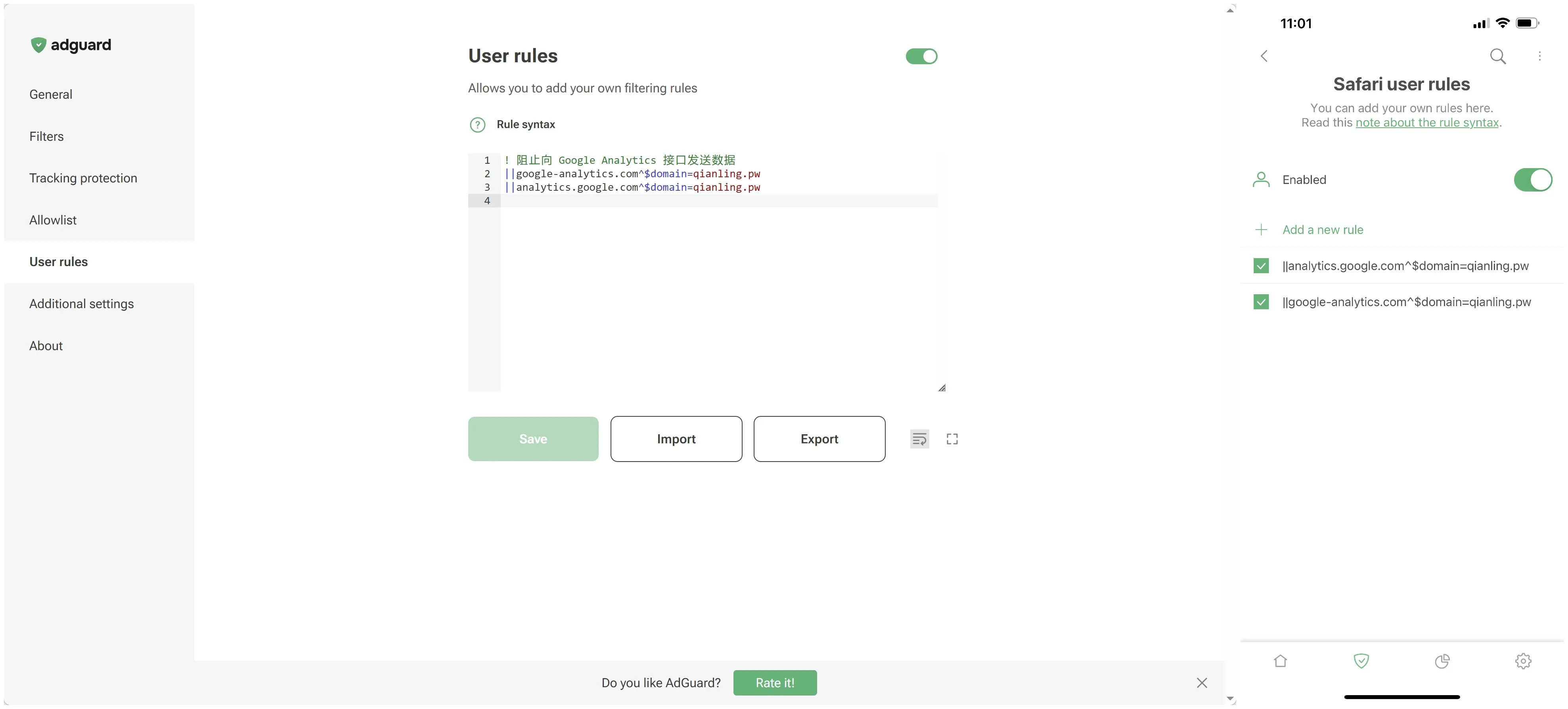The height and width of the screenshot is (709, 1568).
Task: Dismiss the 'Do you like AdGuard?' banner
Action: [x=1202, y=683]
